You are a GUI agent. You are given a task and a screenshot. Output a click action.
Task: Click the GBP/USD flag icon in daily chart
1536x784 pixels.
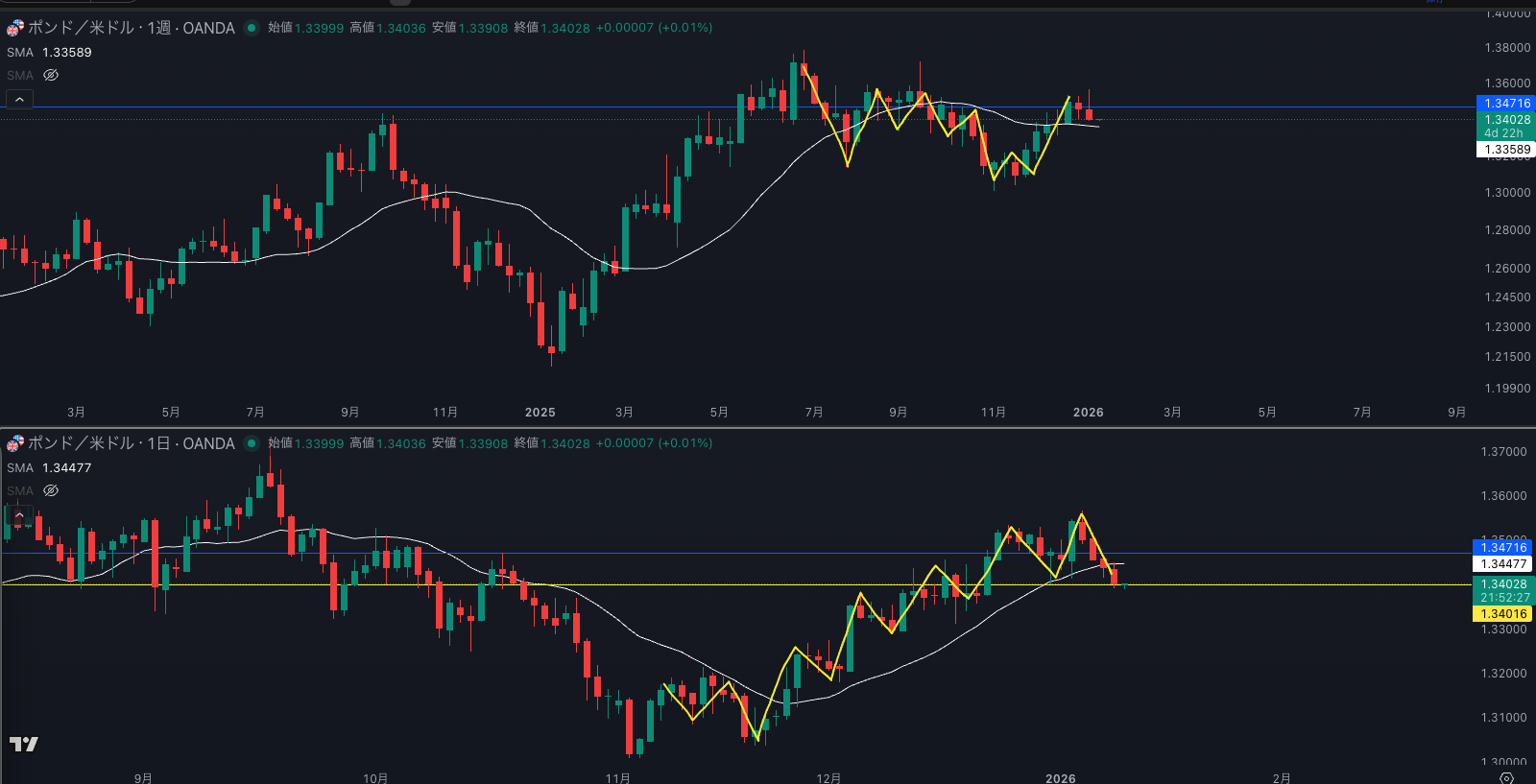[15, 443]
